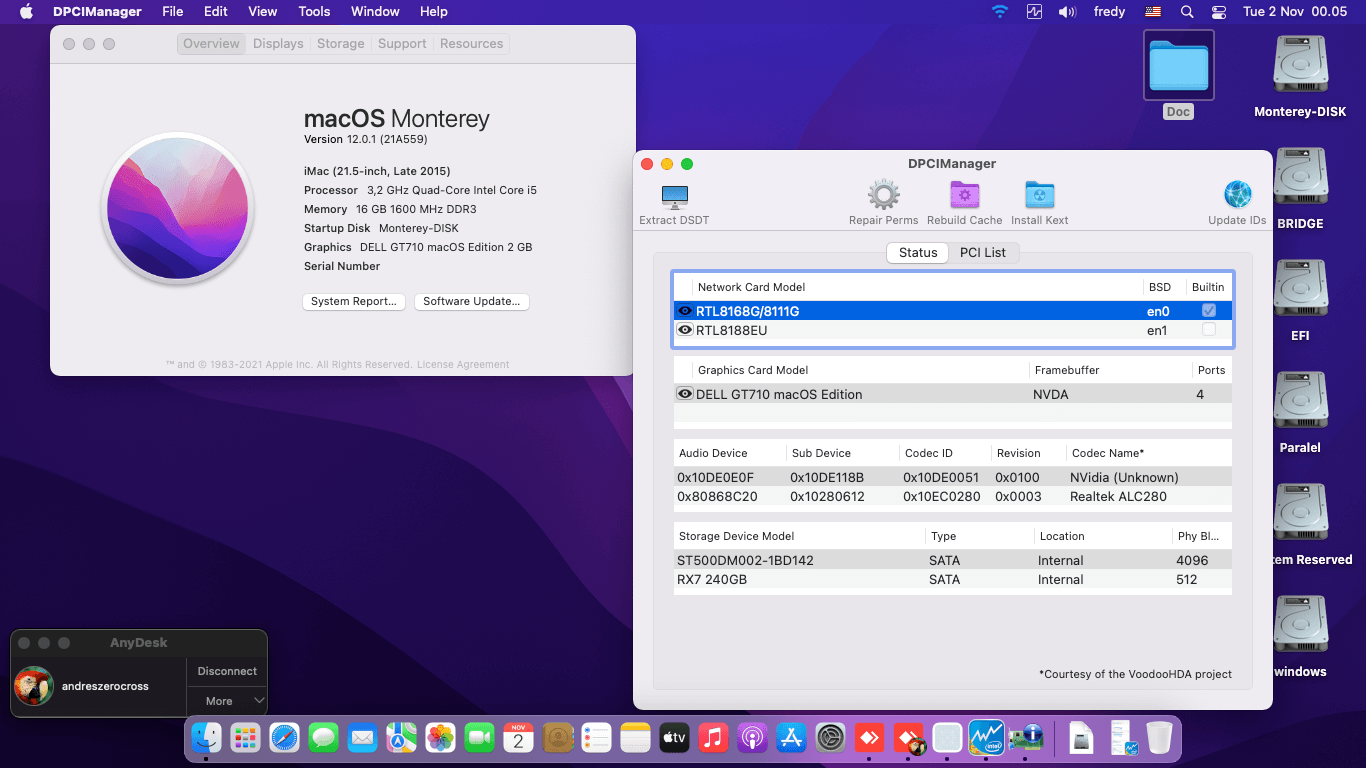Viewport: 1366px width, 768px height.
Task: Select the Status tab in DPCIManager
Action: click(918, 252)
